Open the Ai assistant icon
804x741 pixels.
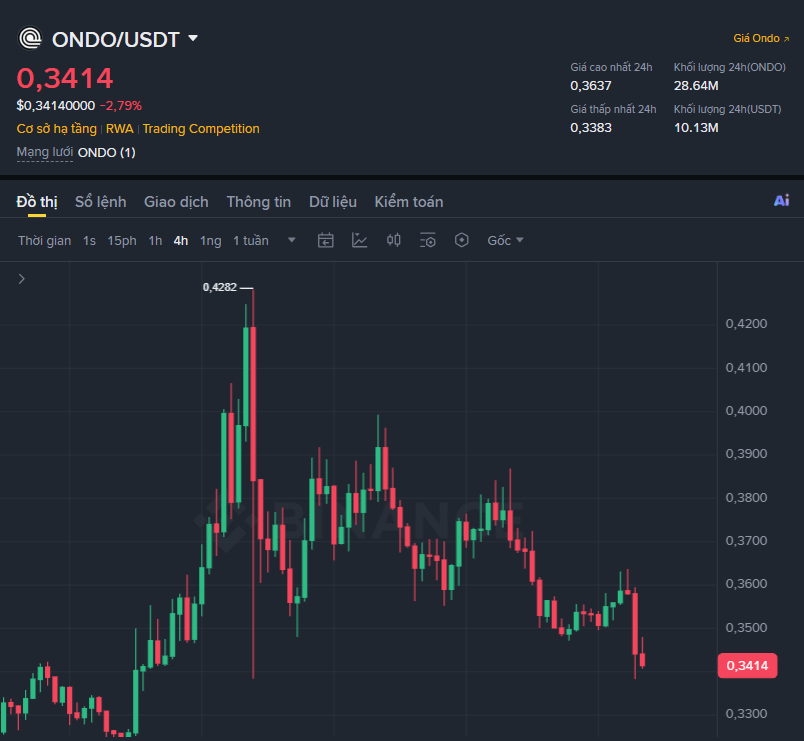pyautogui.click(x=781, y=201)
